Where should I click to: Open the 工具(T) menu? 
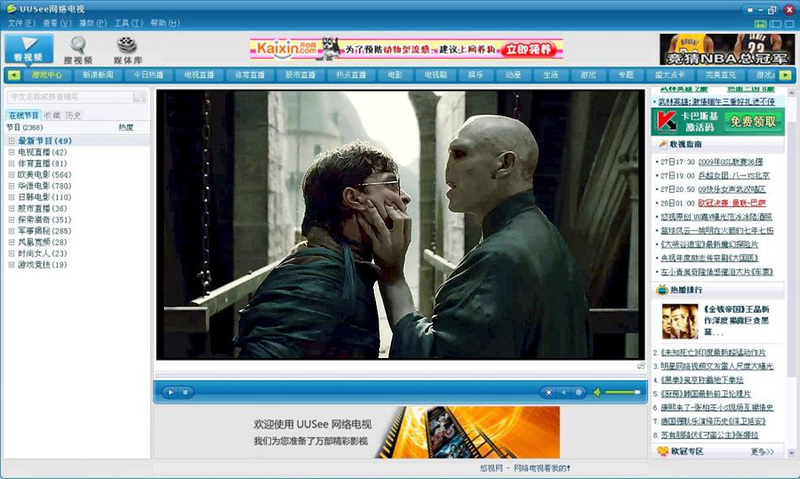[129, 23]
